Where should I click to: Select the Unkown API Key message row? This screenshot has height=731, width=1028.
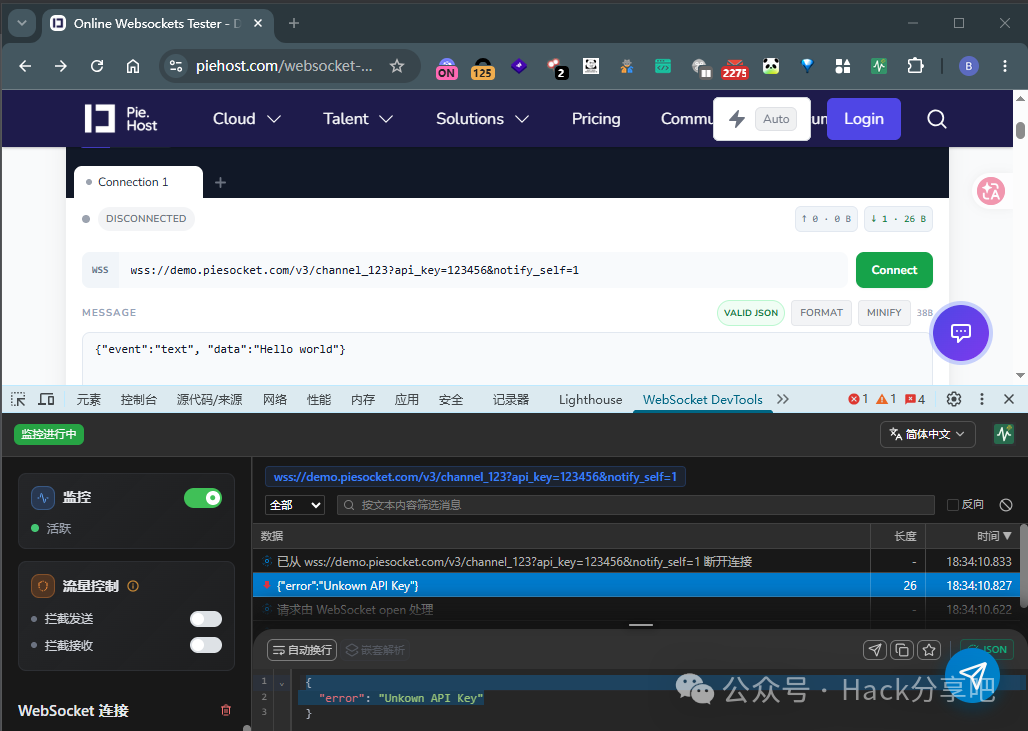636,585
